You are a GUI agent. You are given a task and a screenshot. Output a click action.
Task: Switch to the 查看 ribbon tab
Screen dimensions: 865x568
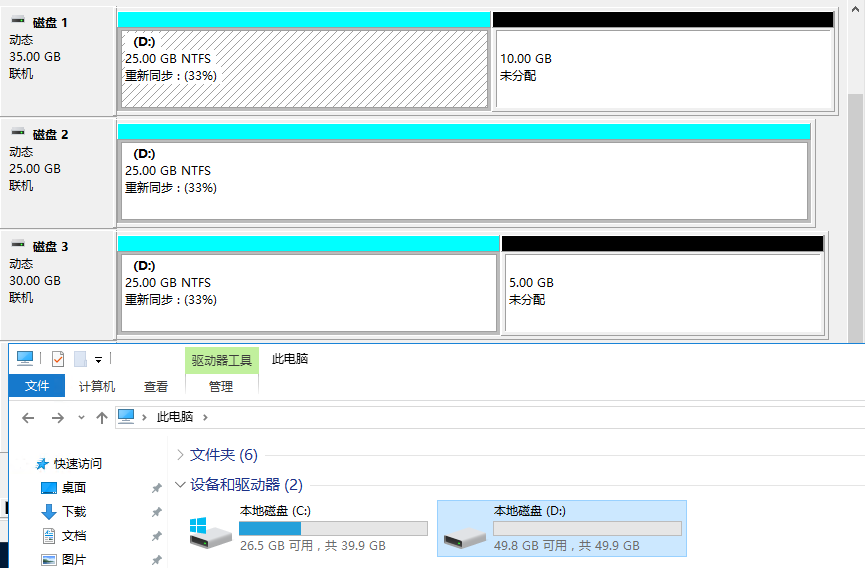point(156,386)
